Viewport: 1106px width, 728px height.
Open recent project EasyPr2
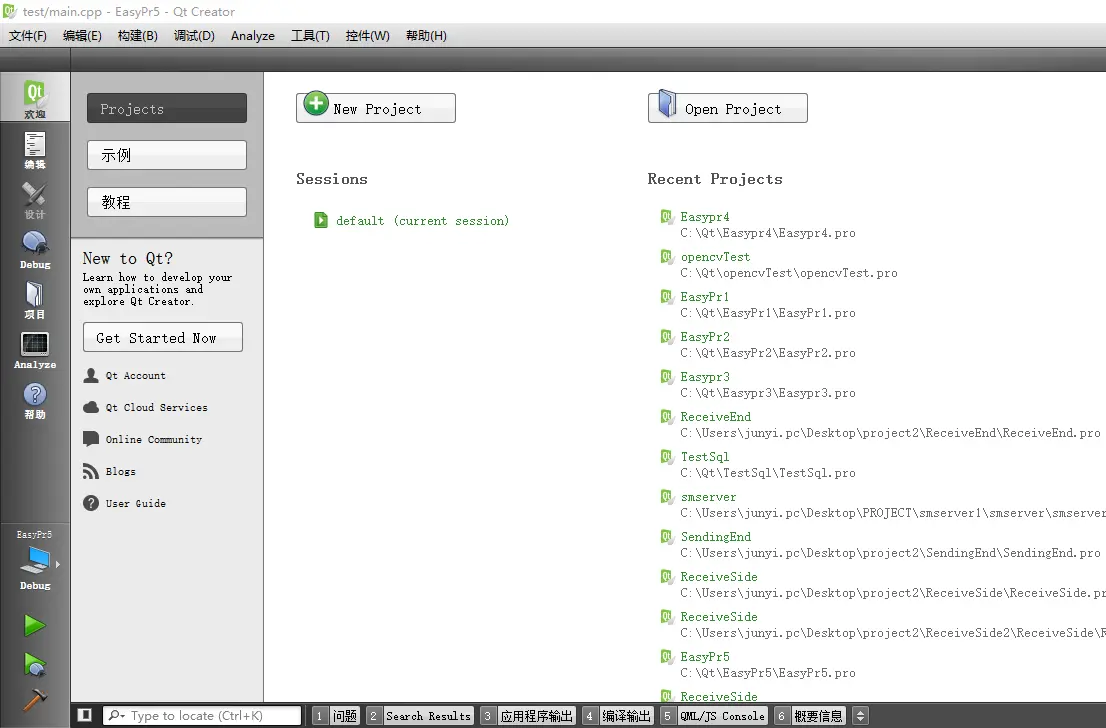(705, 336)
